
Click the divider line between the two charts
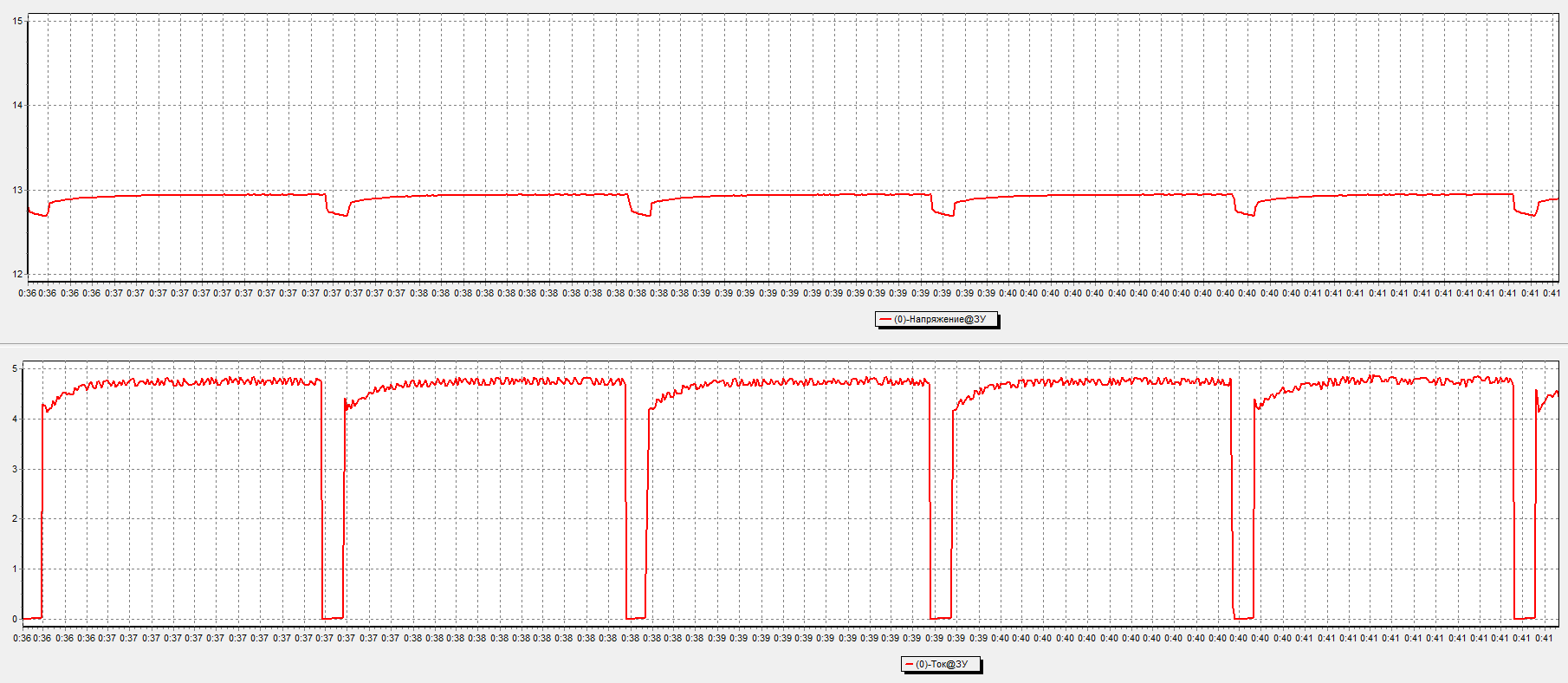[x=784, y=344]
